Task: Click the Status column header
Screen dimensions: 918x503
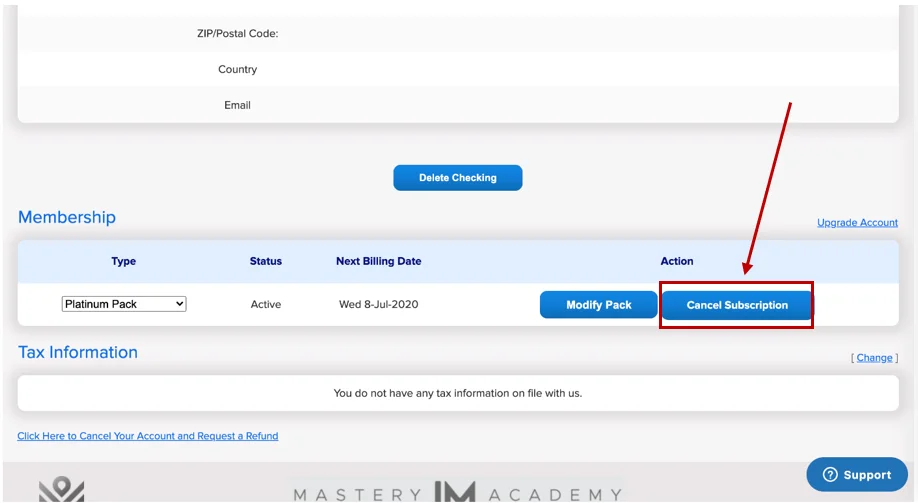Action: tap(266, 261)
